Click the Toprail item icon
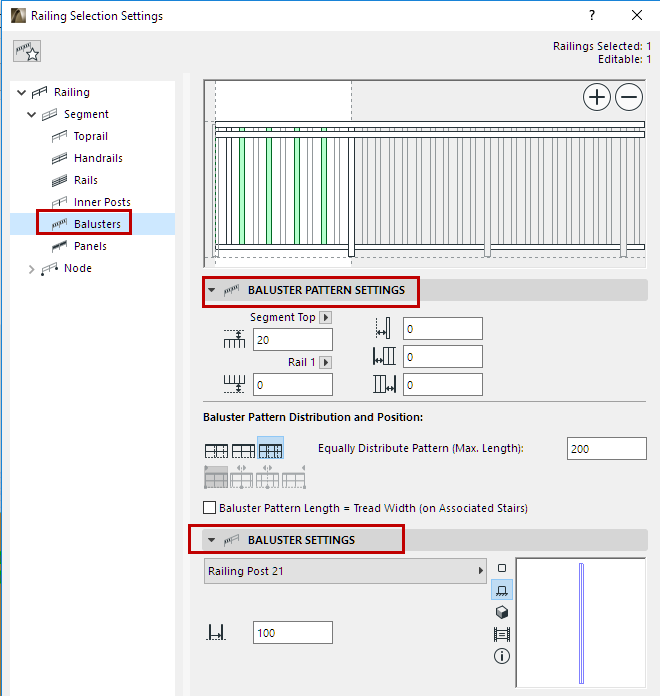Screen dimensions: 660x696 pyautogui.click(x=59, y=136)
